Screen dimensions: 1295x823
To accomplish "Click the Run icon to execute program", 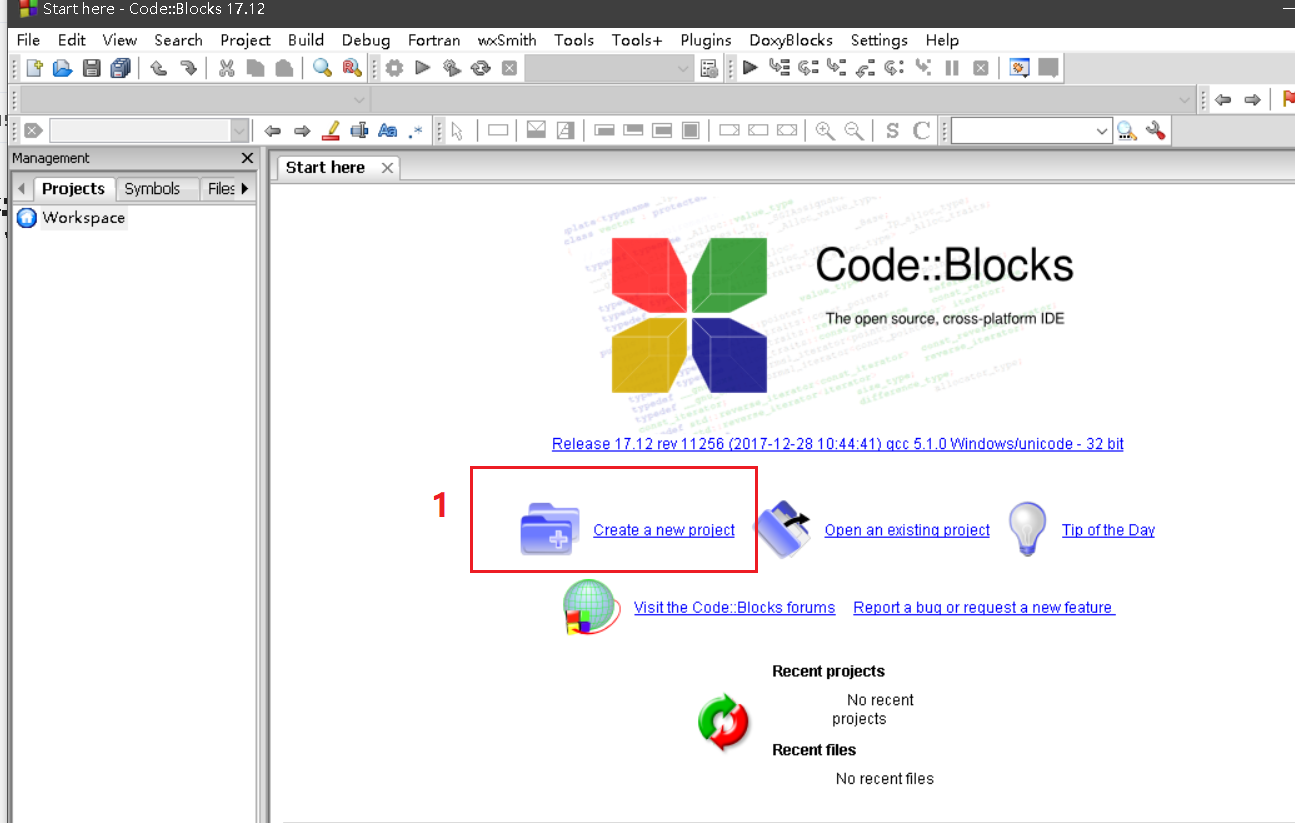I will pos(422,68).
